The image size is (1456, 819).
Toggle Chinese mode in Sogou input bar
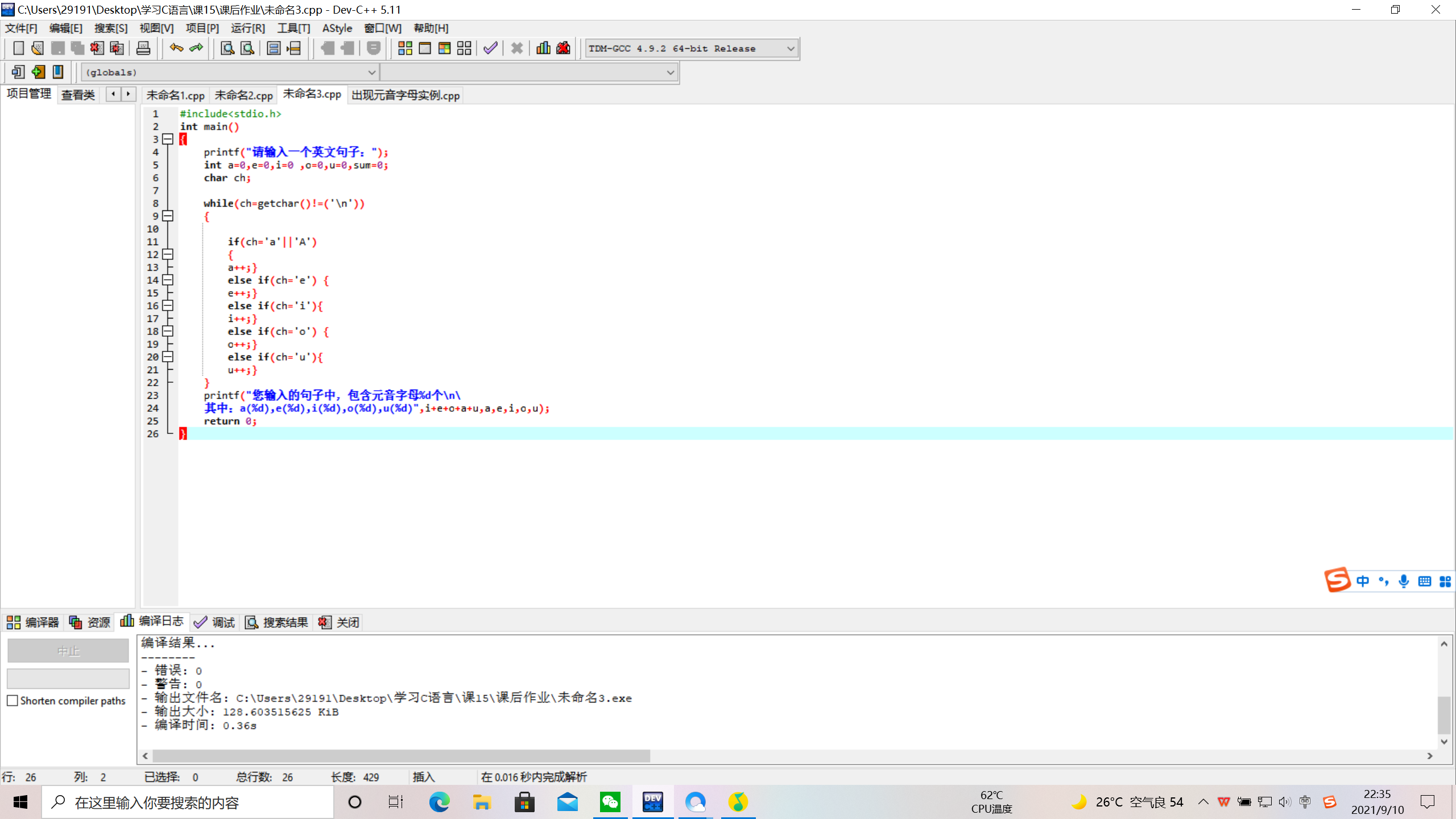tap(1363, 581)
